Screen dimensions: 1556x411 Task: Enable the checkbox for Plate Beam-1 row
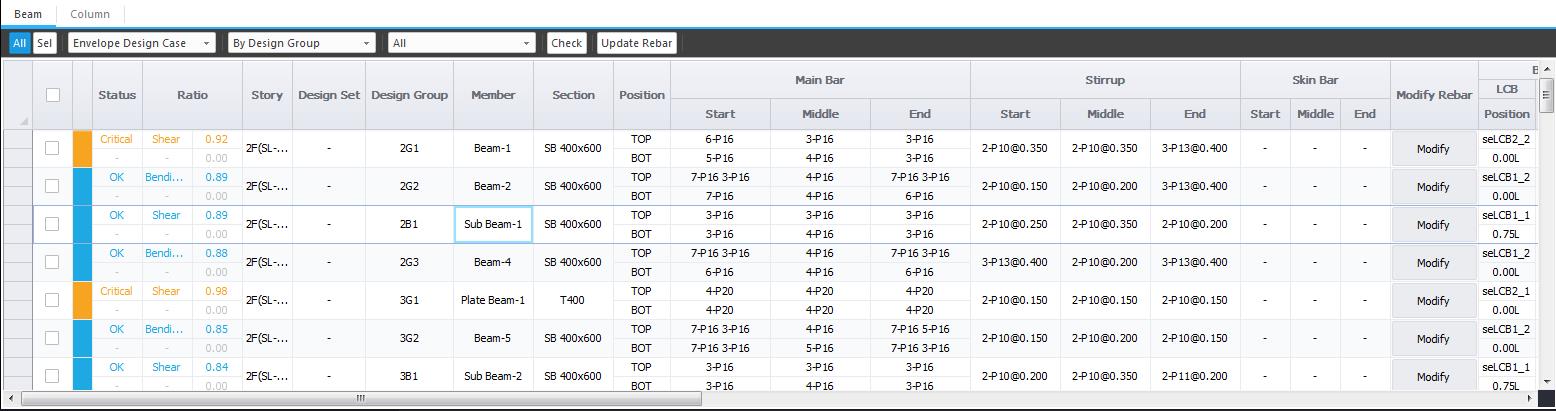[x=53, y=300]
